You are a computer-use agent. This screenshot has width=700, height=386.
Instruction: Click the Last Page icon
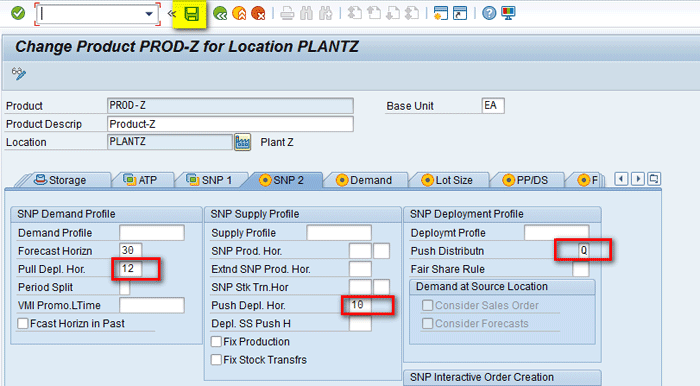coord(412,13)
